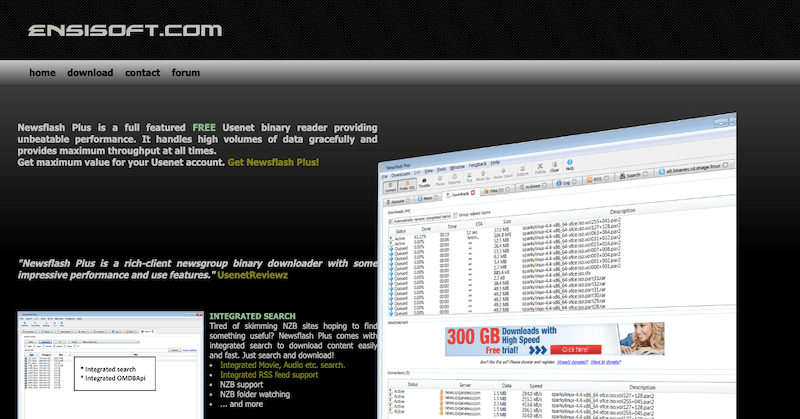800x419 pixels.
Task: Open Window menu in Newsflash screenshot
Action: (x=457, y=167)
